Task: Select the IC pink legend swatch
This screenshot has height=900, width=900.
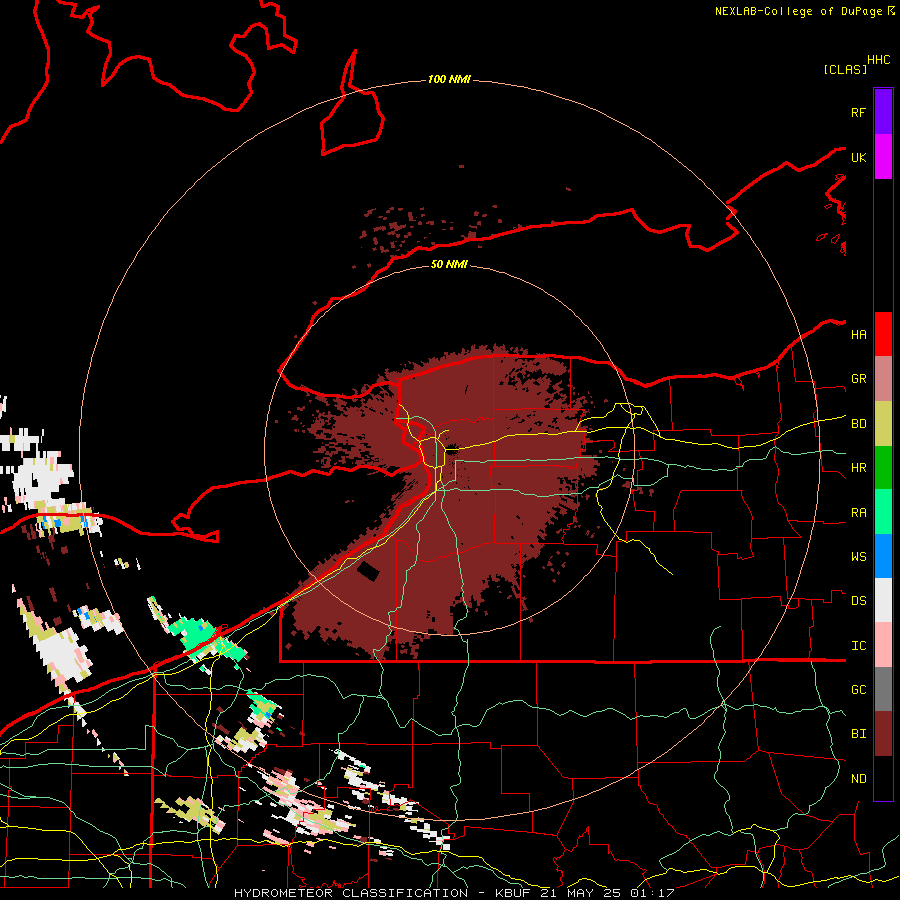Action: 883,645
